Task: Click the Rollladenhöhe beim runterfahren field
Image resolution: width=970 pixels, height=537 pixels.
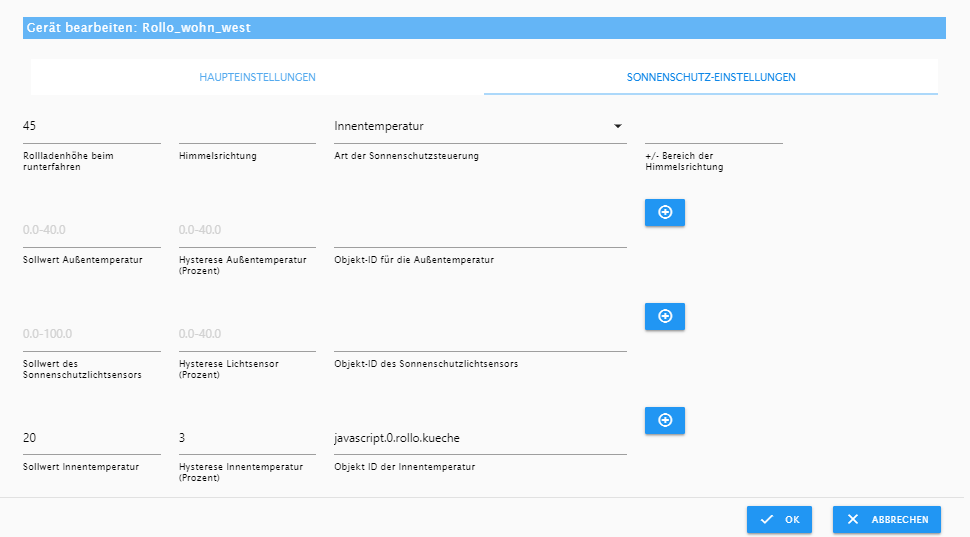Action: pyautogui.click(x=92, y=126)
